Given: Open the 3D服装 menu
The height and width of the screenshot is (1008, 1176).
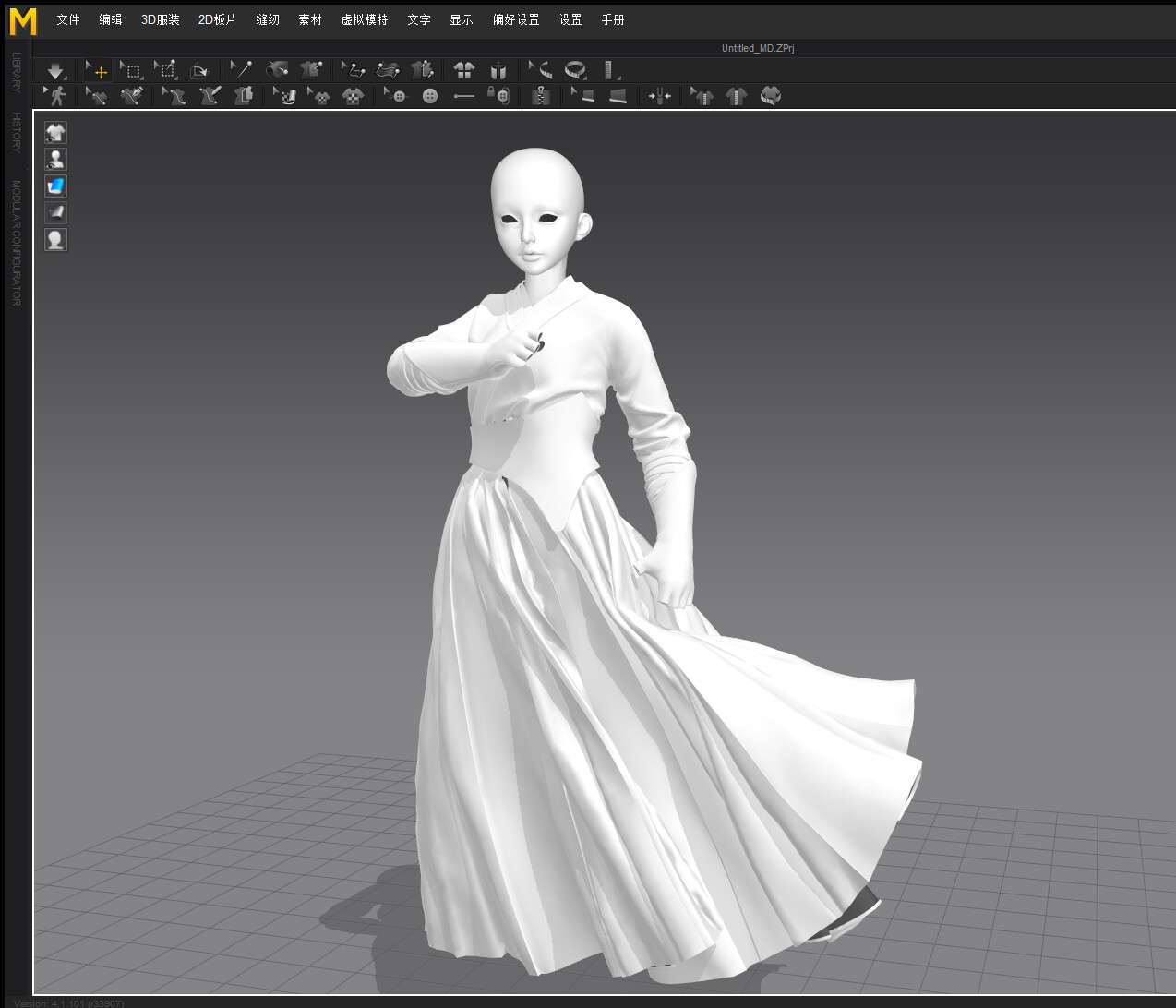Looking at the screenshot, I should 161,19.
